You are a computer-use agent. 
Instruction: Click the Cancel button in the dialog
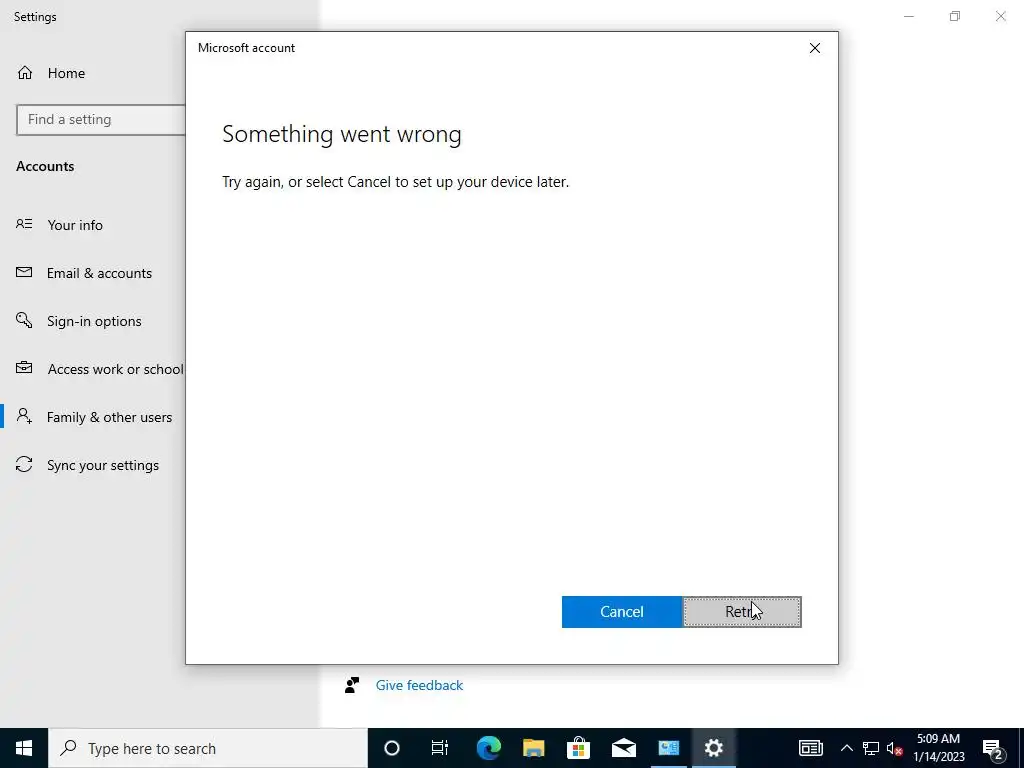622,612
